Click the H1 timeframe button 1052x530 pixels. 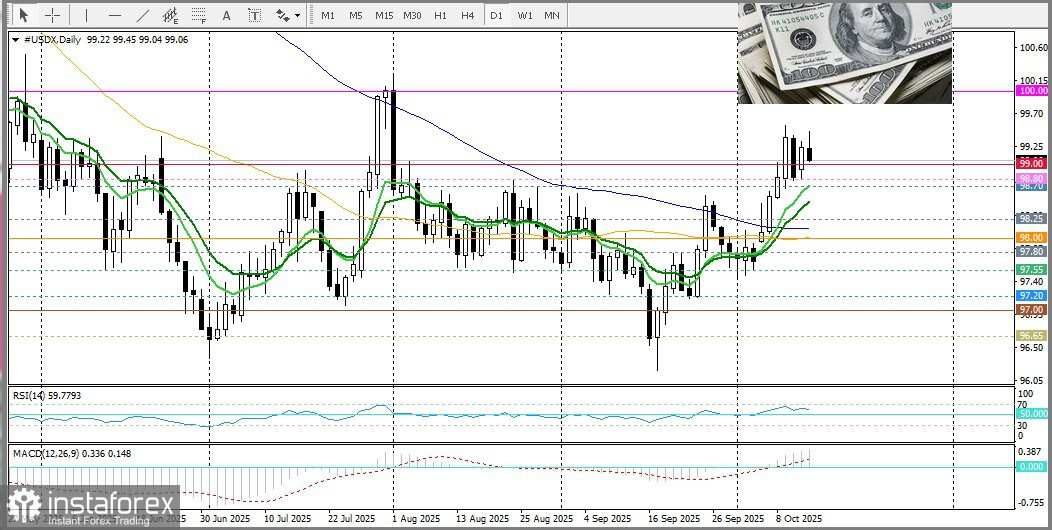[x=440, y=15]
